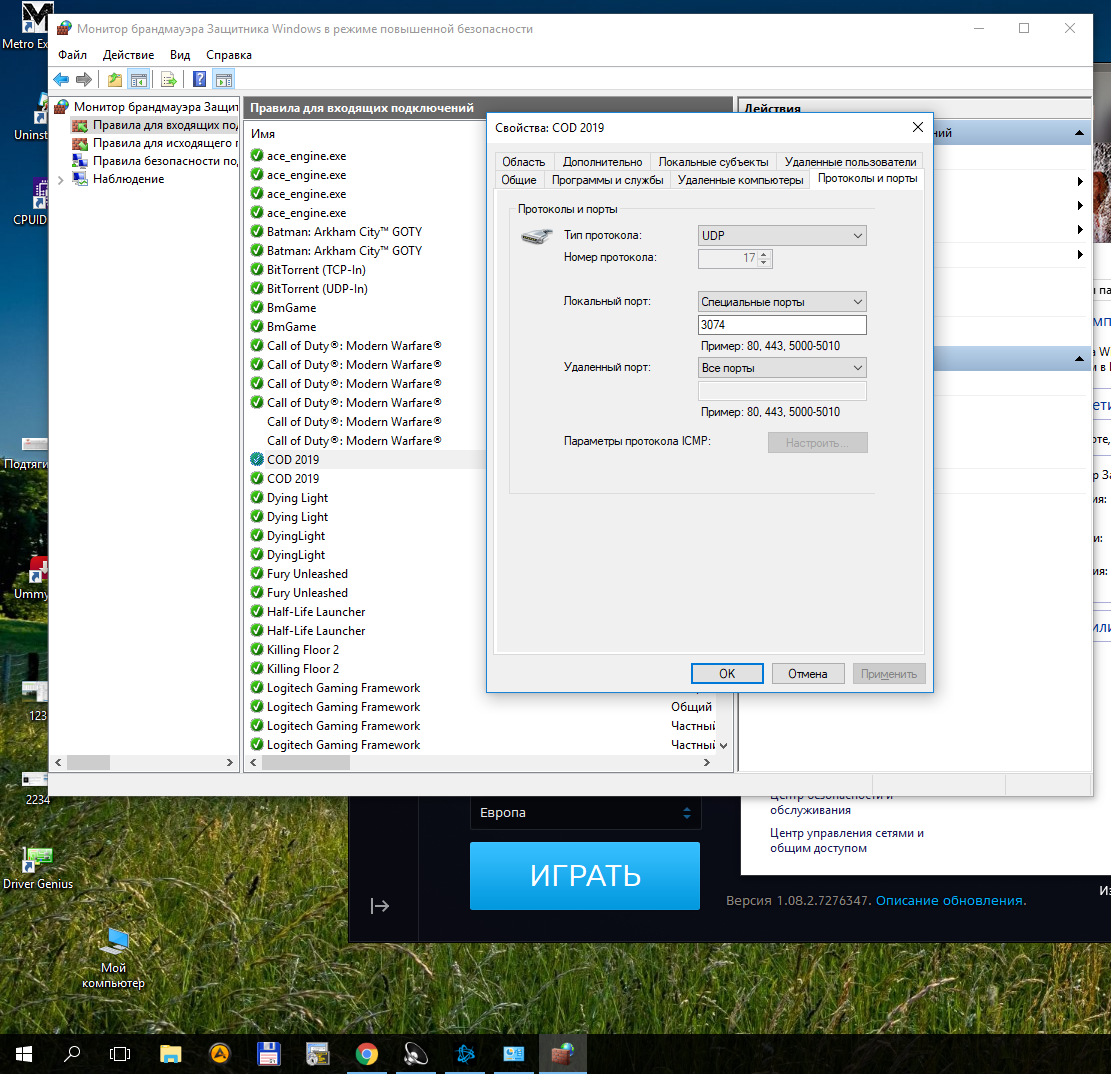1111x1074 pixels.
Task: Open taskbar search magnifier
Action: point(72,1054)
